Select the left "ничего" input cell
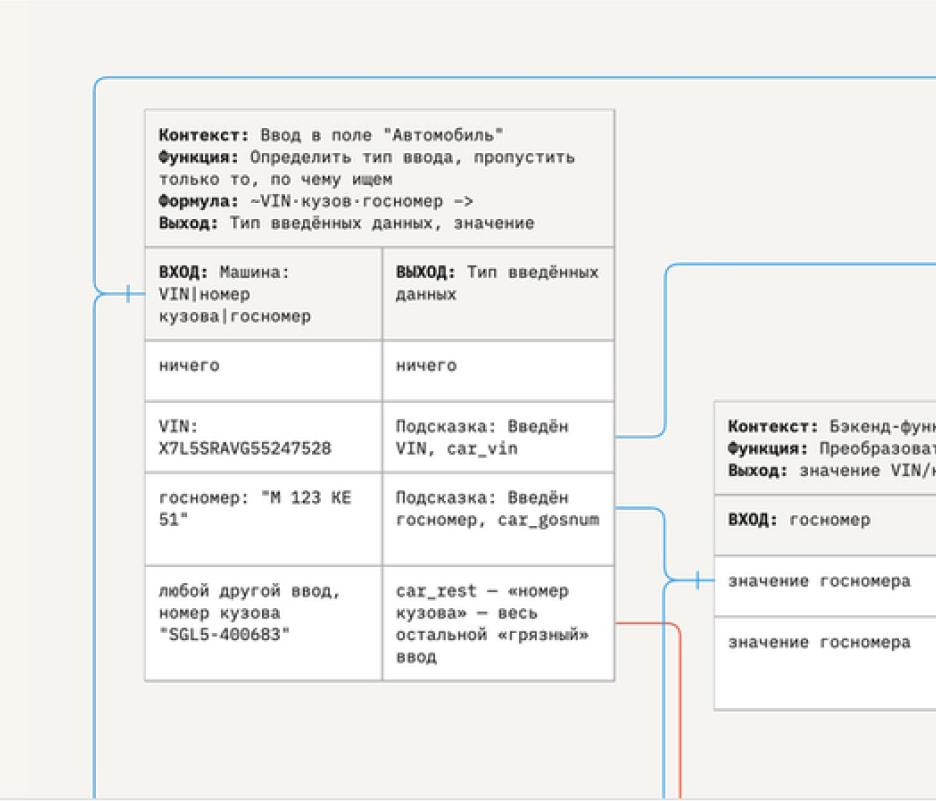Screen dimensions: 936x801 (x=263, y=370)
